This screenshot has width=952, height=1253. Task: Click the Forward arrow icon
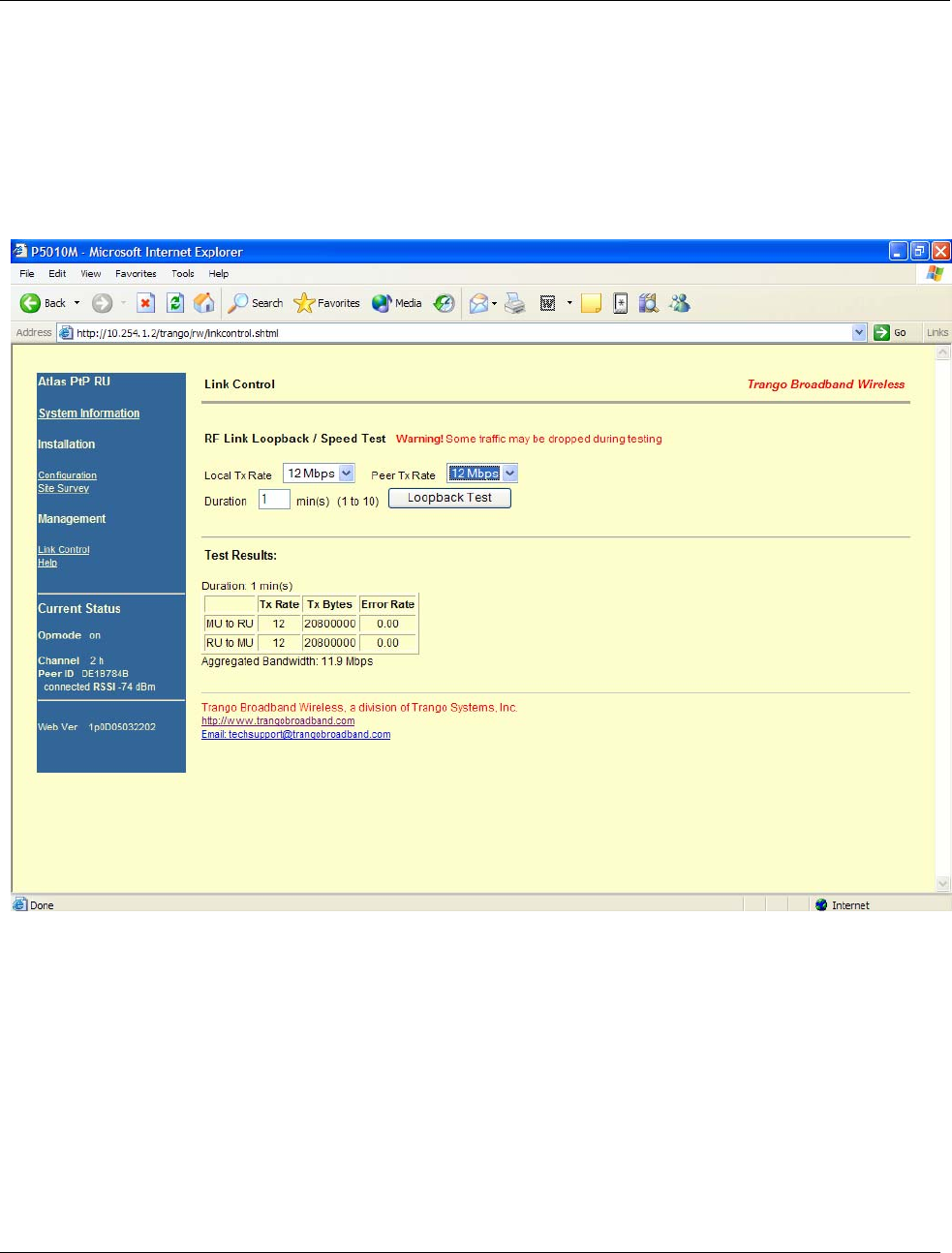(x=102, y=303)
